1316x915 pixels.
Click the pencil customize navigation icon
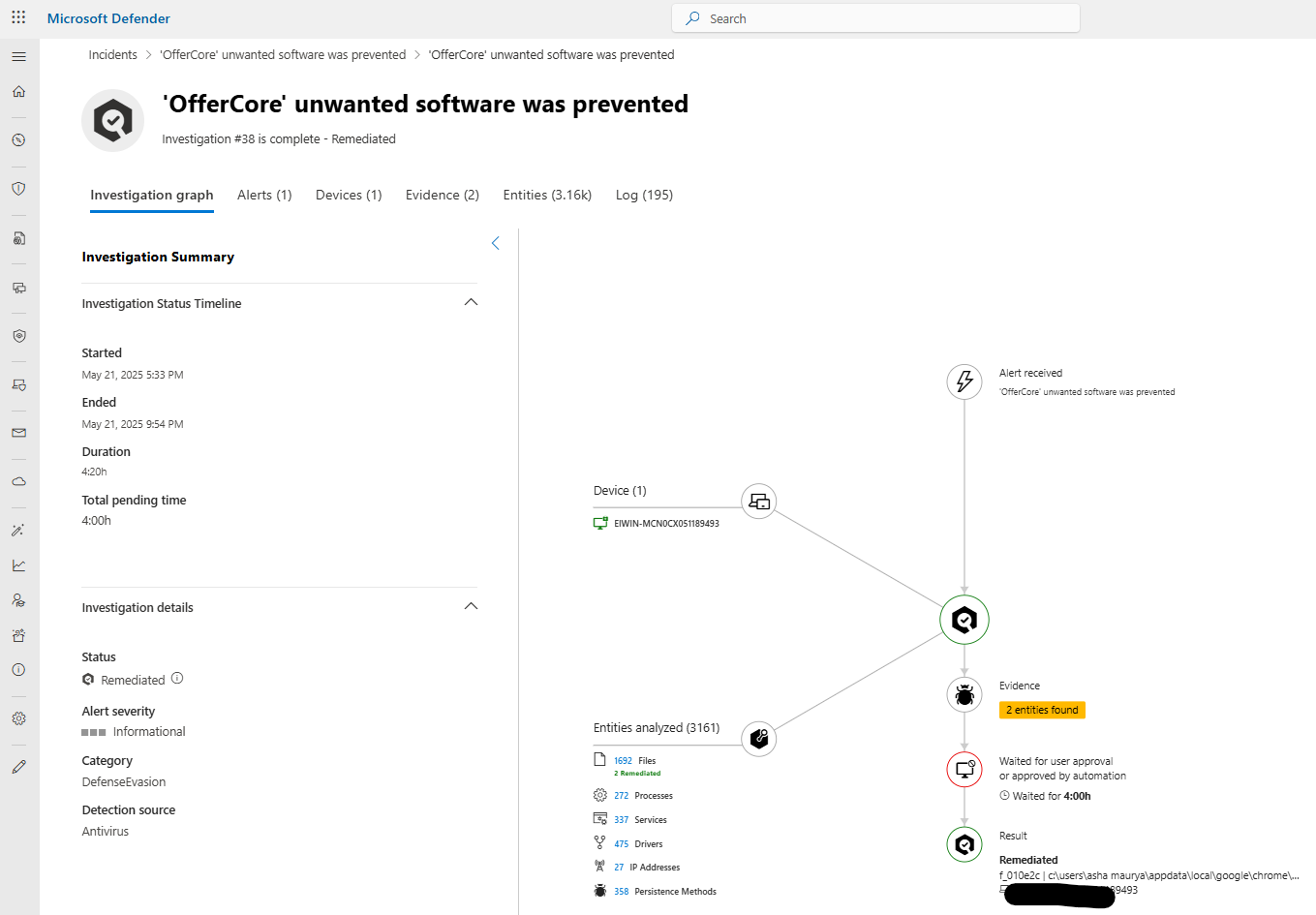click(18, 767)
